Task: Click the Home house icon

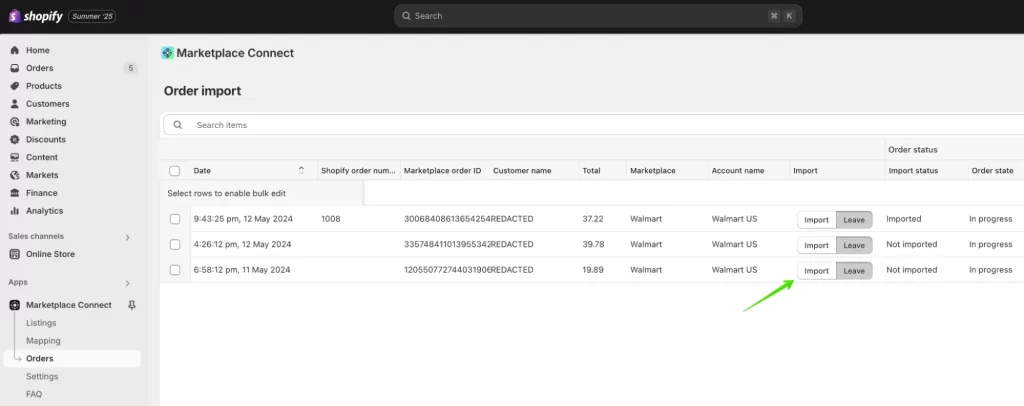Action: [14, 50]
